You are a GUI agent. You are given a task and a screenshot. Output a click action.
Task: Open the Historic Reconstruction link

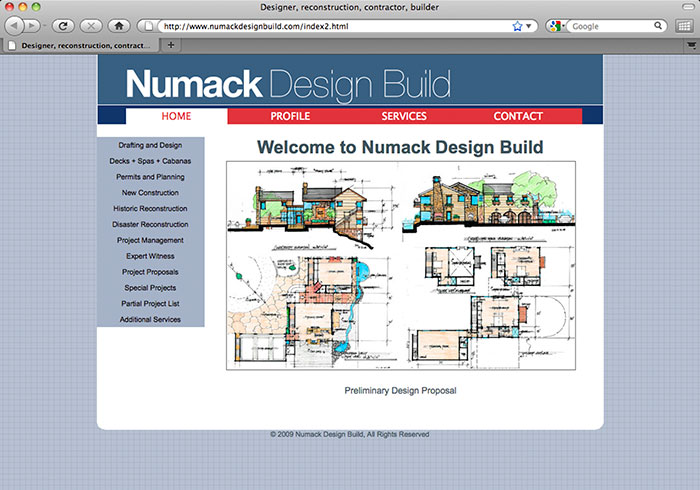click(150, 208)
